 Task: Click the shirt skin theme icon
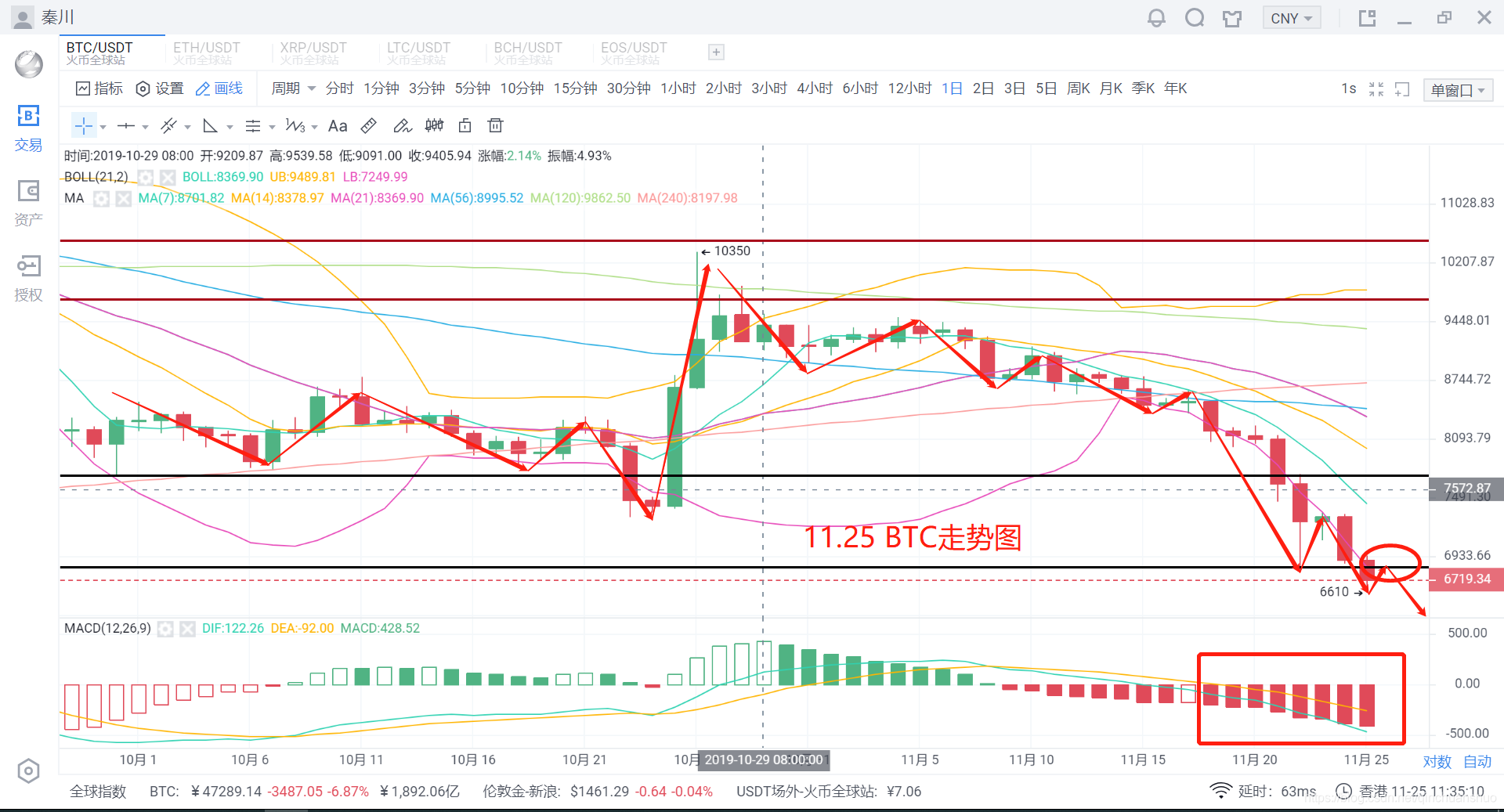1232,18
